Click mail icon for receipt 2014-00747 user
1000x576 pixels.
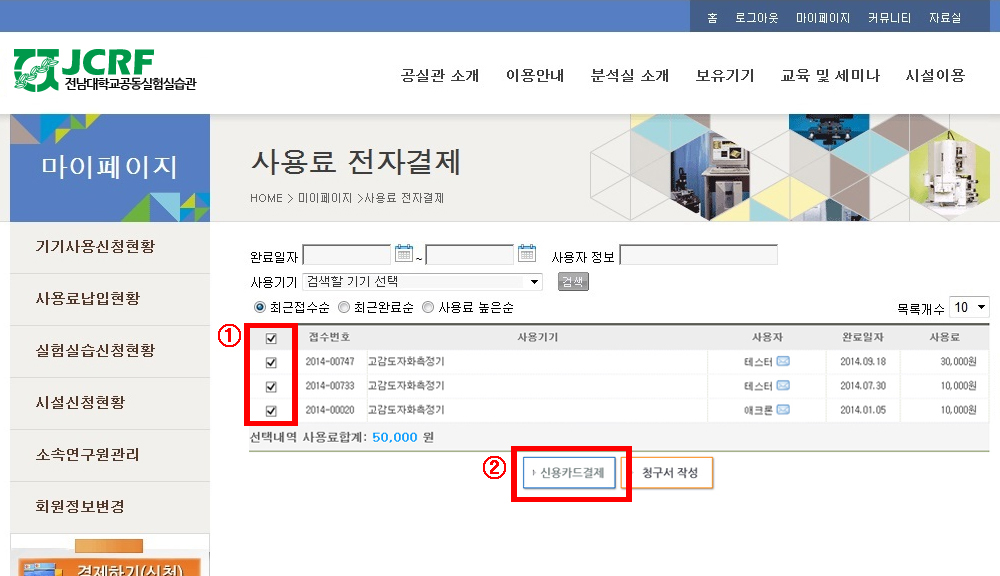click(783, 361)
